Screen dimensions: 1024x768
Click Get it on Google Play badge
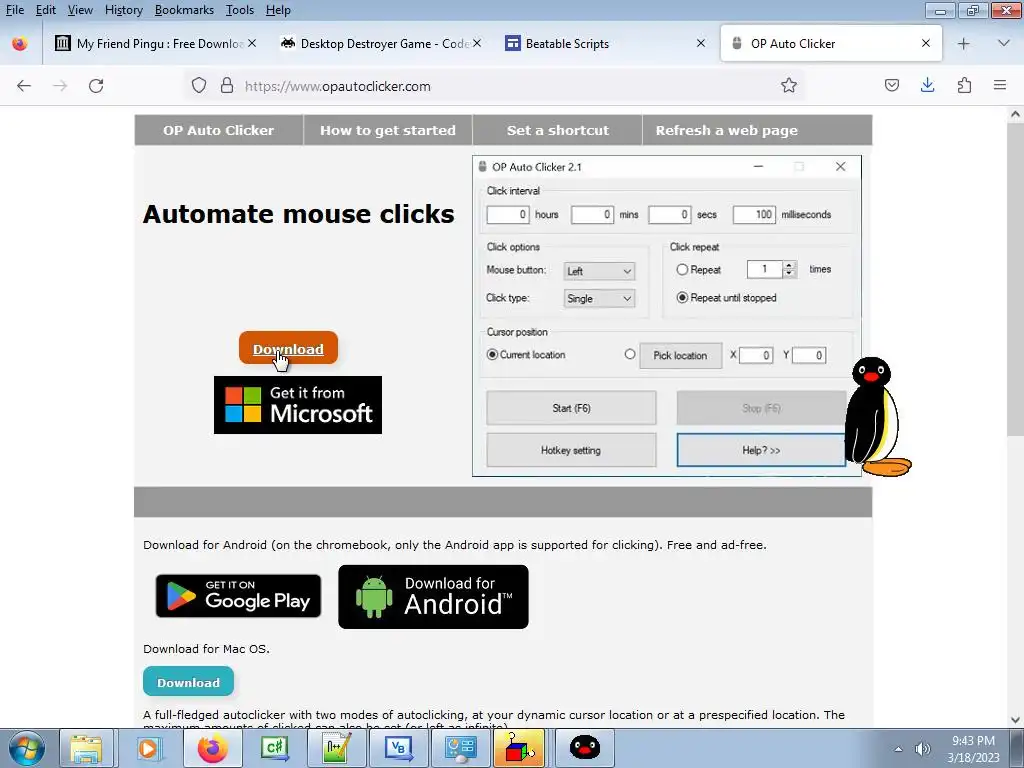click(x=238, y=596)
